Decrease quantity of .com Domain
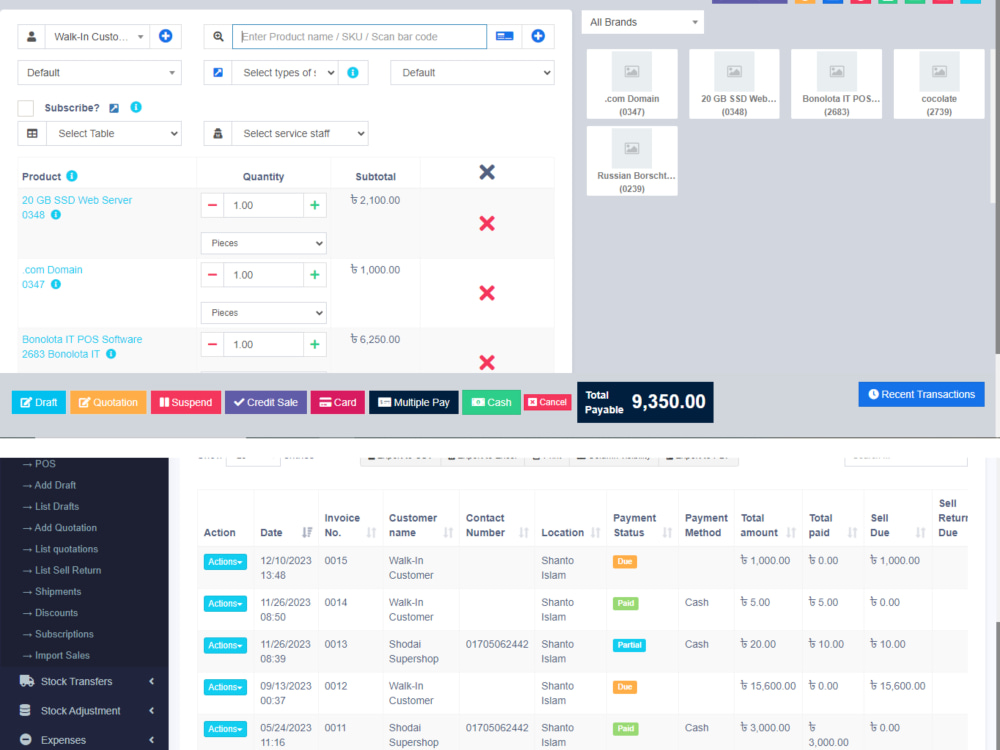The width and height of the screenshot is (1000, 750). [x=212, y=275]
